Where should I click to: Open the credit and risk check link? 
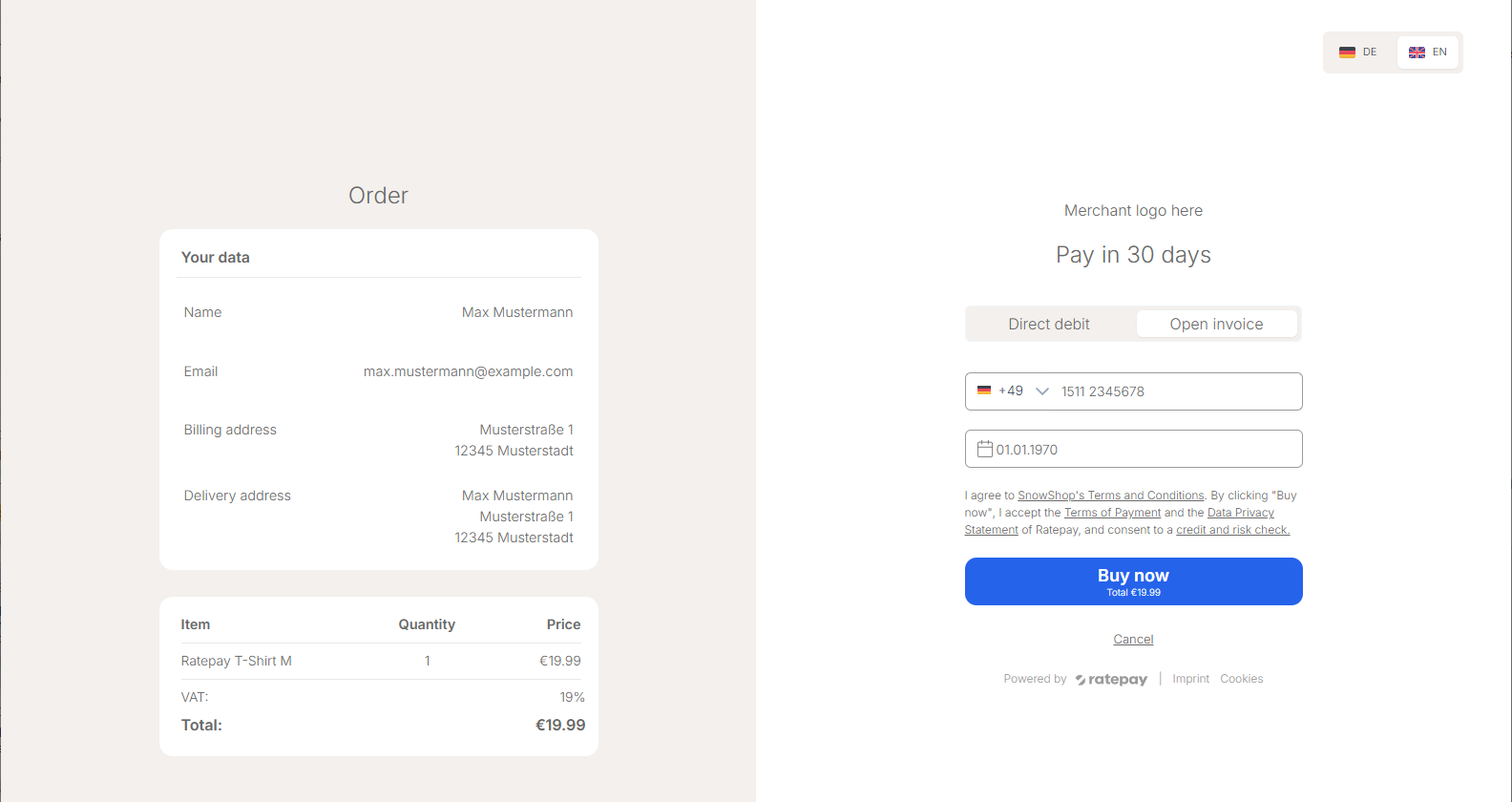1232,530
